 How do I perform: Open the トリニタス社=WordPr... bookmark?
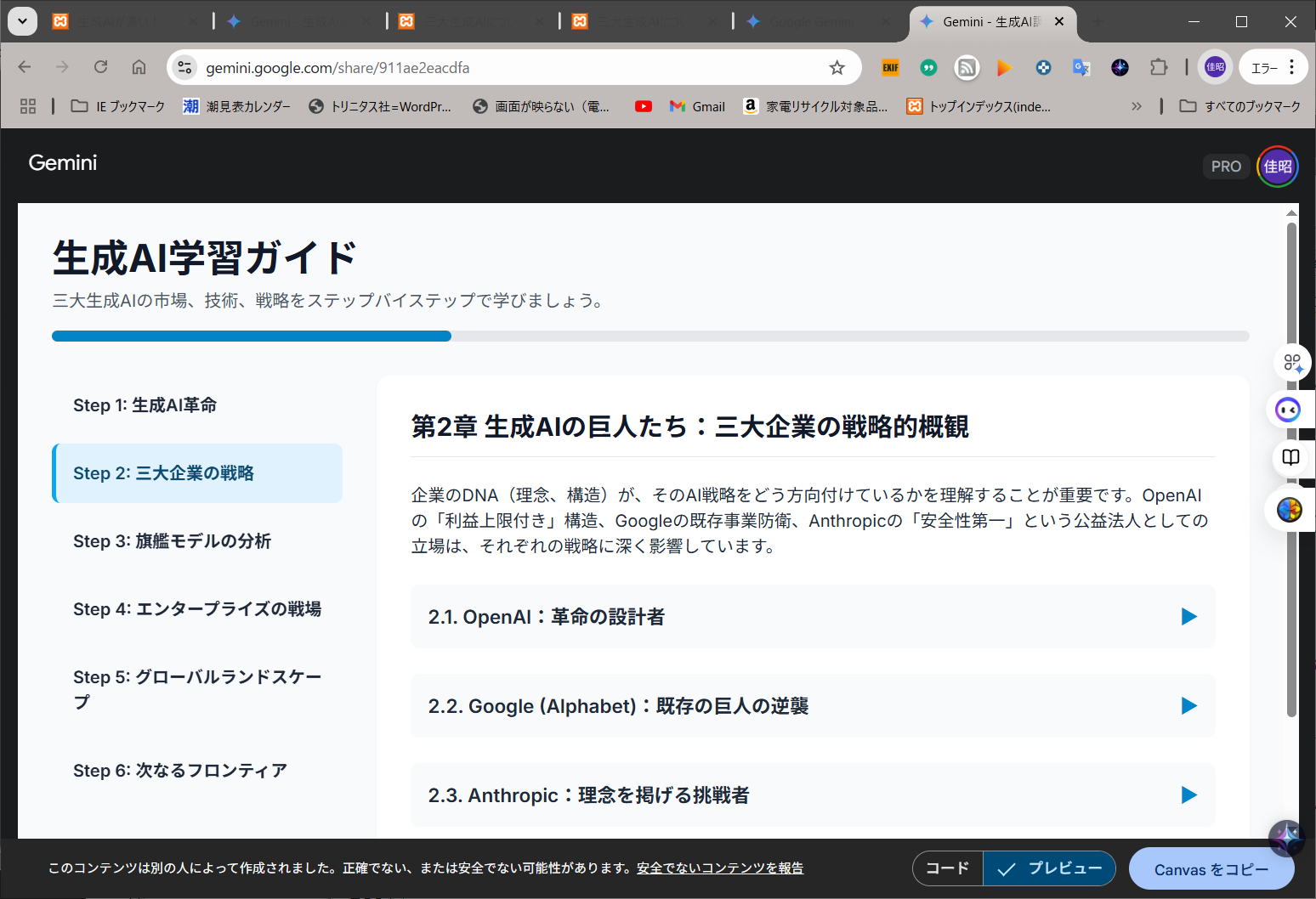coord(380,106)
